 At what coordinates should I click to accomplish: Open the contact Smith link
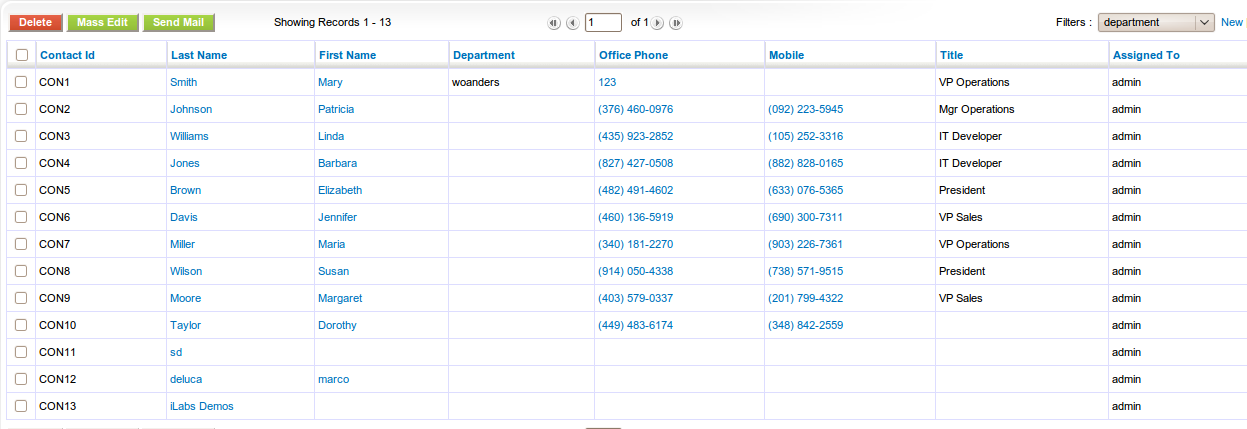(184, 82)
